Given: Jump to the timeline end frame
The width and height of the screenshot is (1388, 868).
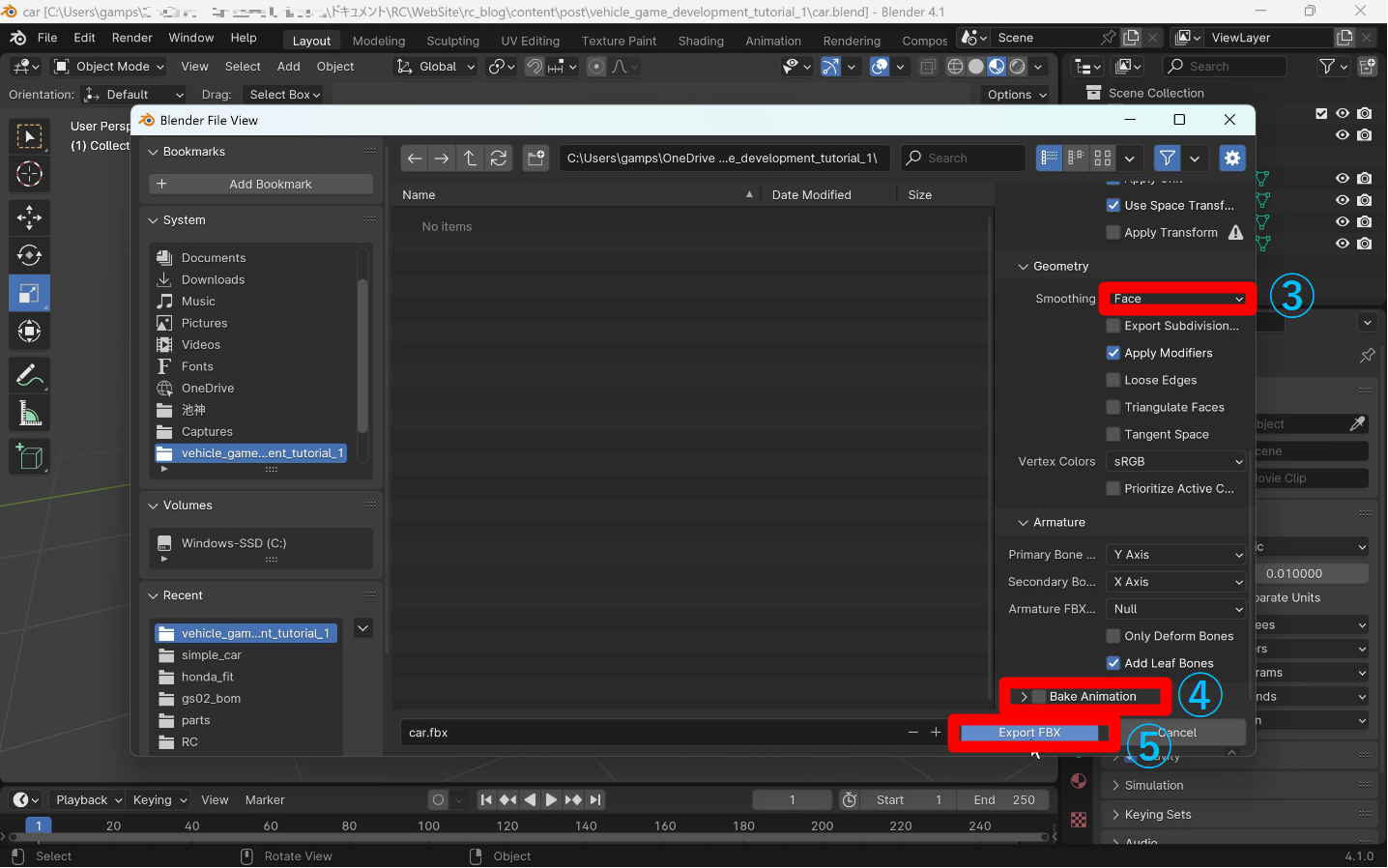Looking at the screenshot, I should pos(595,800).
